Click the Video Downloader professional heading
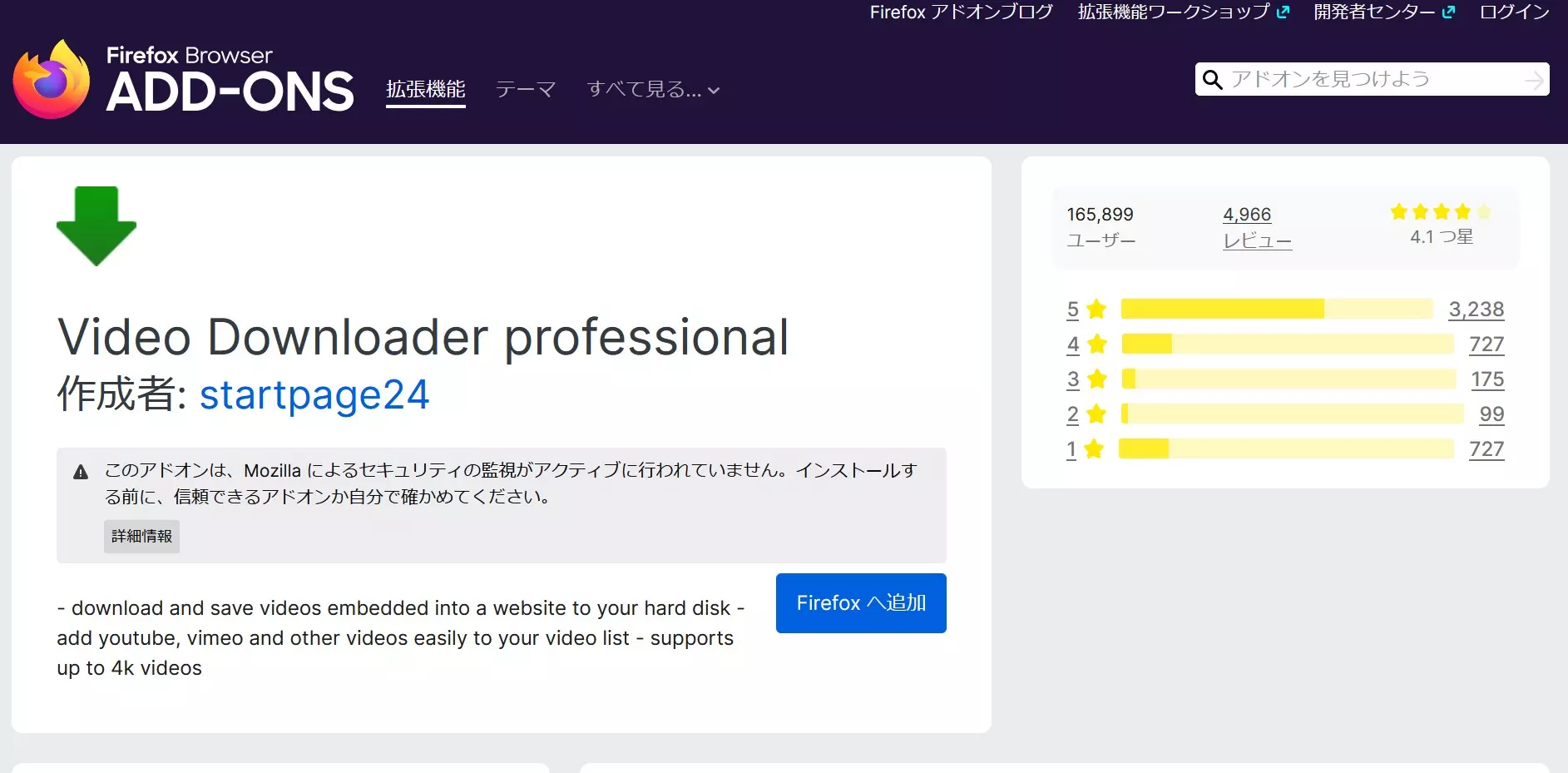Image resolution: width=1568 pixels, height=773 pixels. (423, 337)
